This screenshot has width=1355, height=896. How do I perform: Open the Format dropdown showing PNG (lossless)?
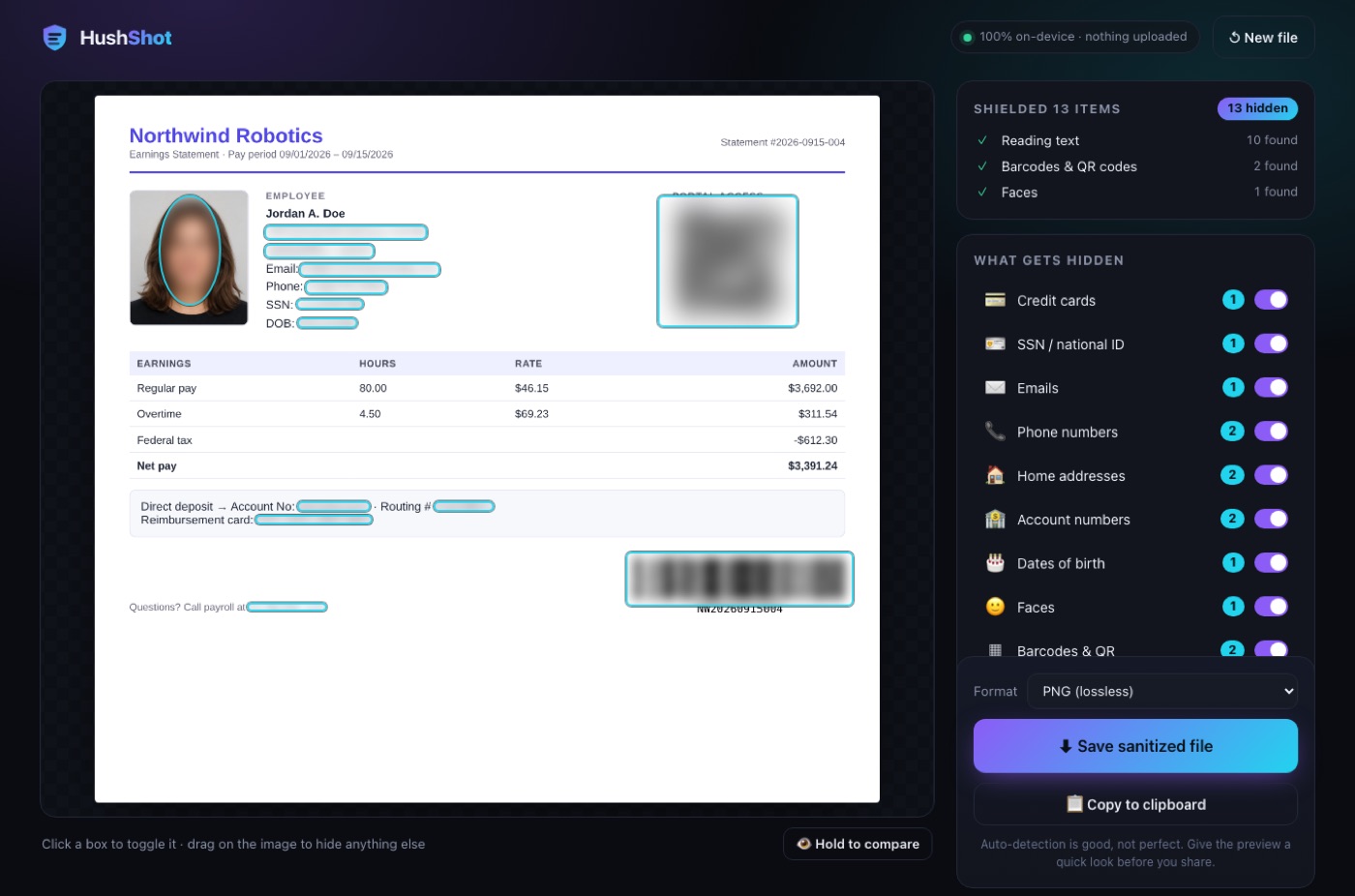pos(1162,691)
